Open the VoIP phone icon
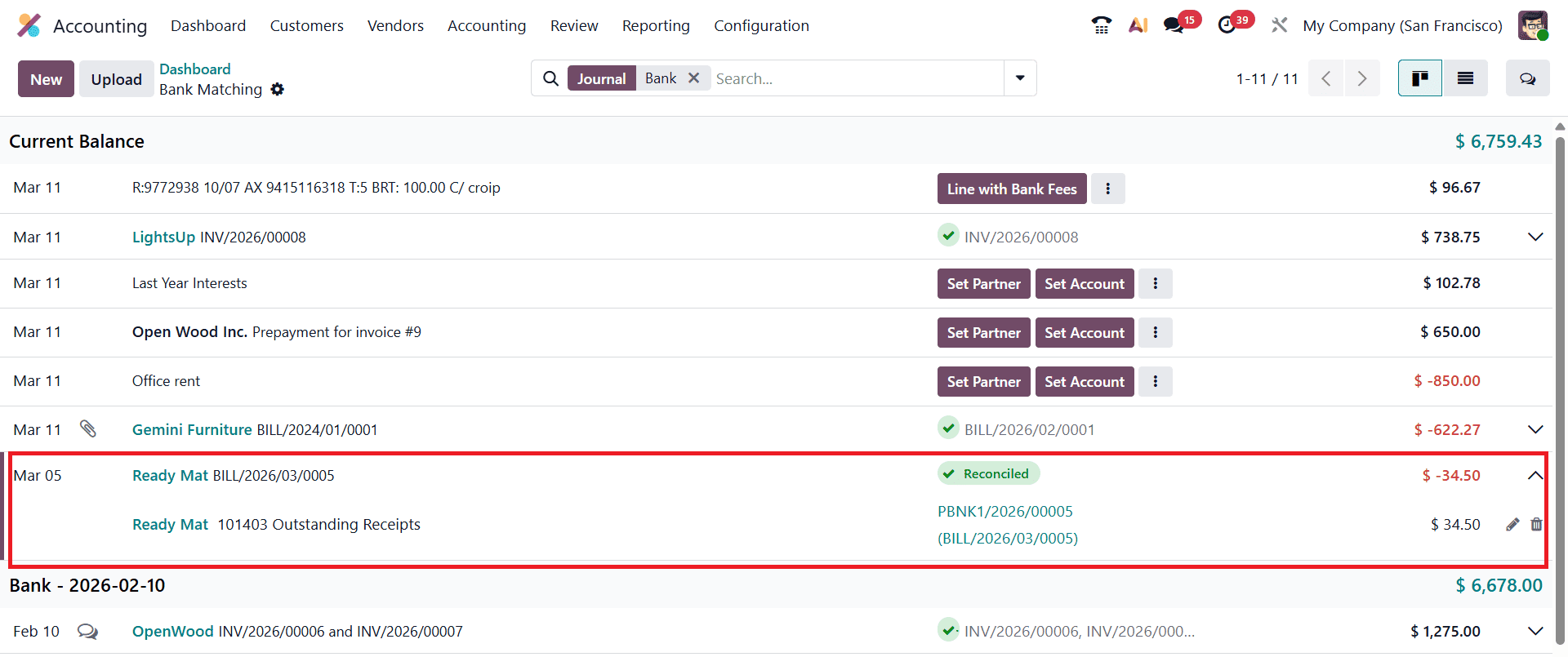 coord(1101,25)
